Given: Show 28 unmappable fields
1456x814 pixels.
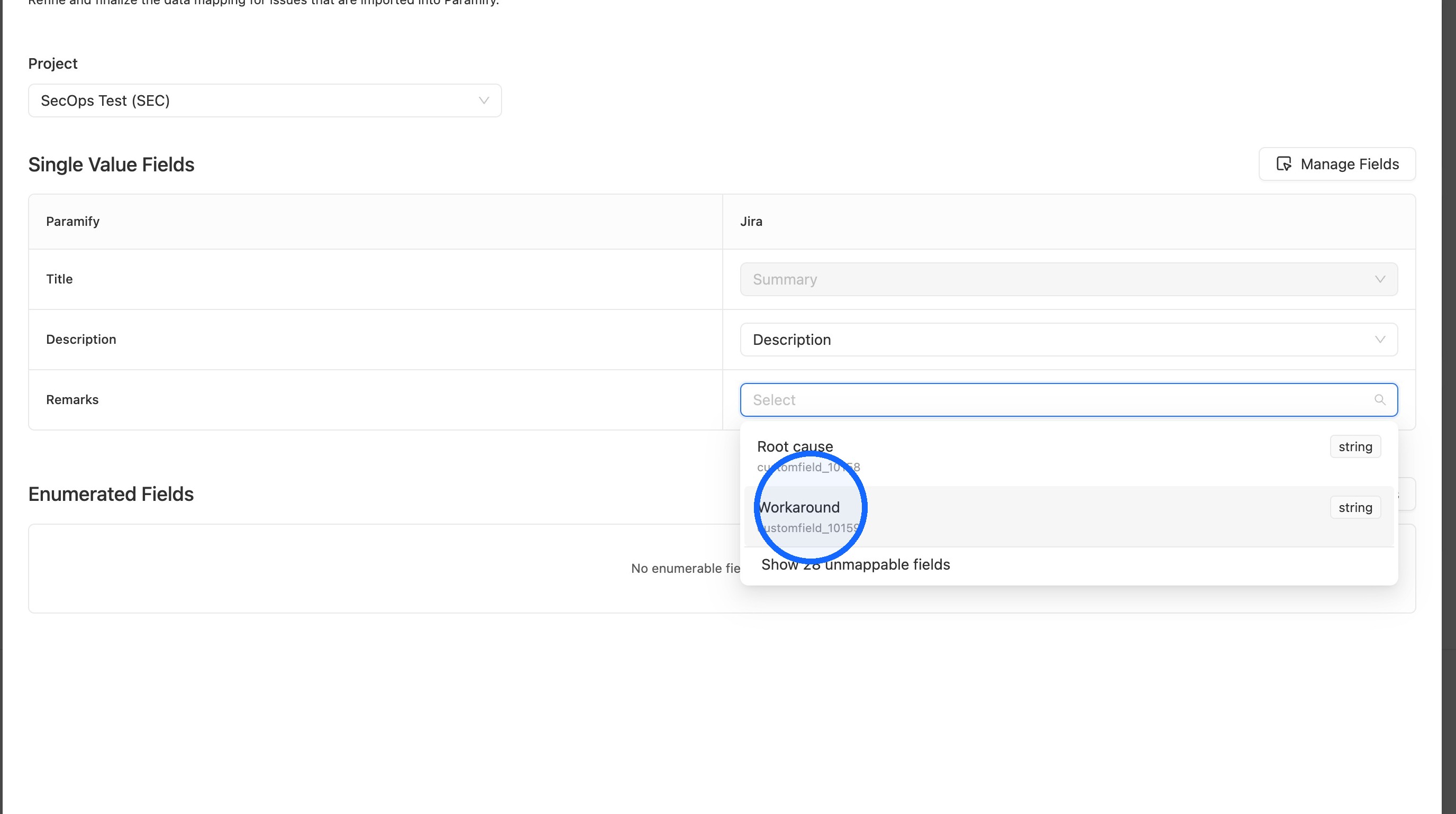Looking at the screenshot, I should point(855,564).
